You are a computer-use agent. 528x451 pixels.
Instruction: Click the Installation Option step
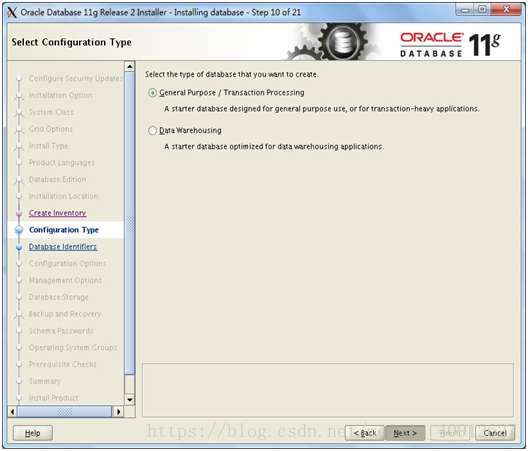pos(61,95)
